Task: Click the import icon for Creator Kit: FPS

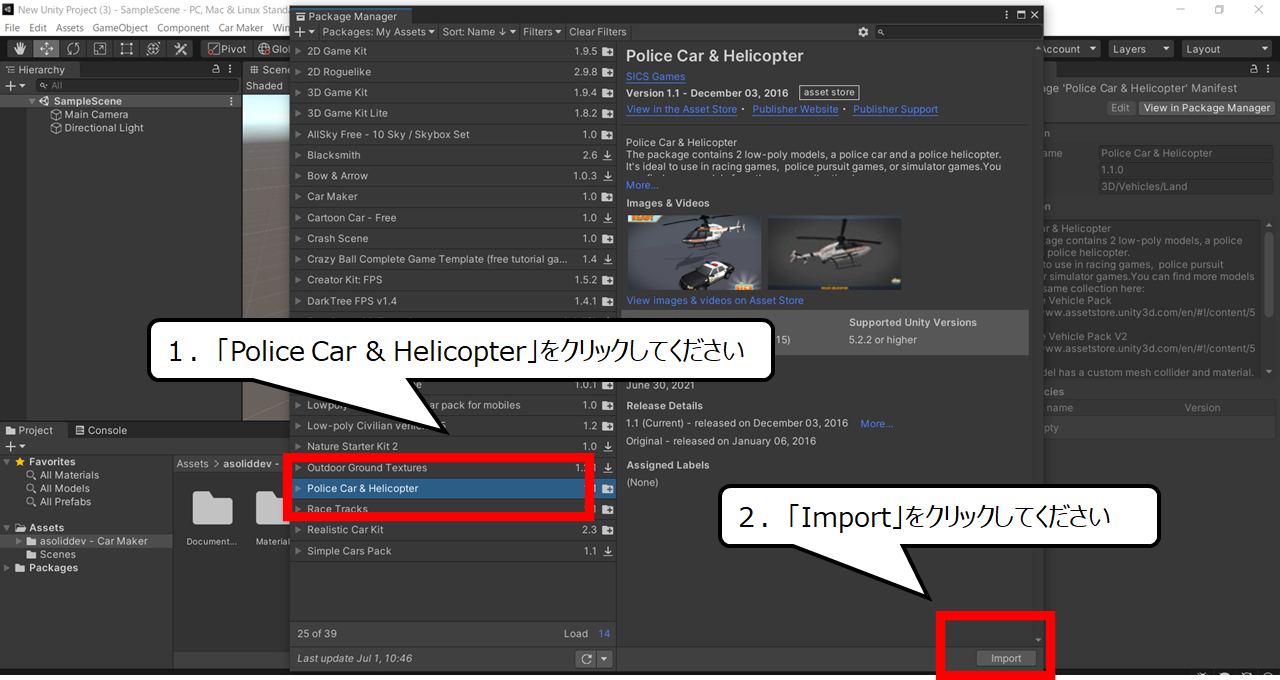Action: coord(607,280)
